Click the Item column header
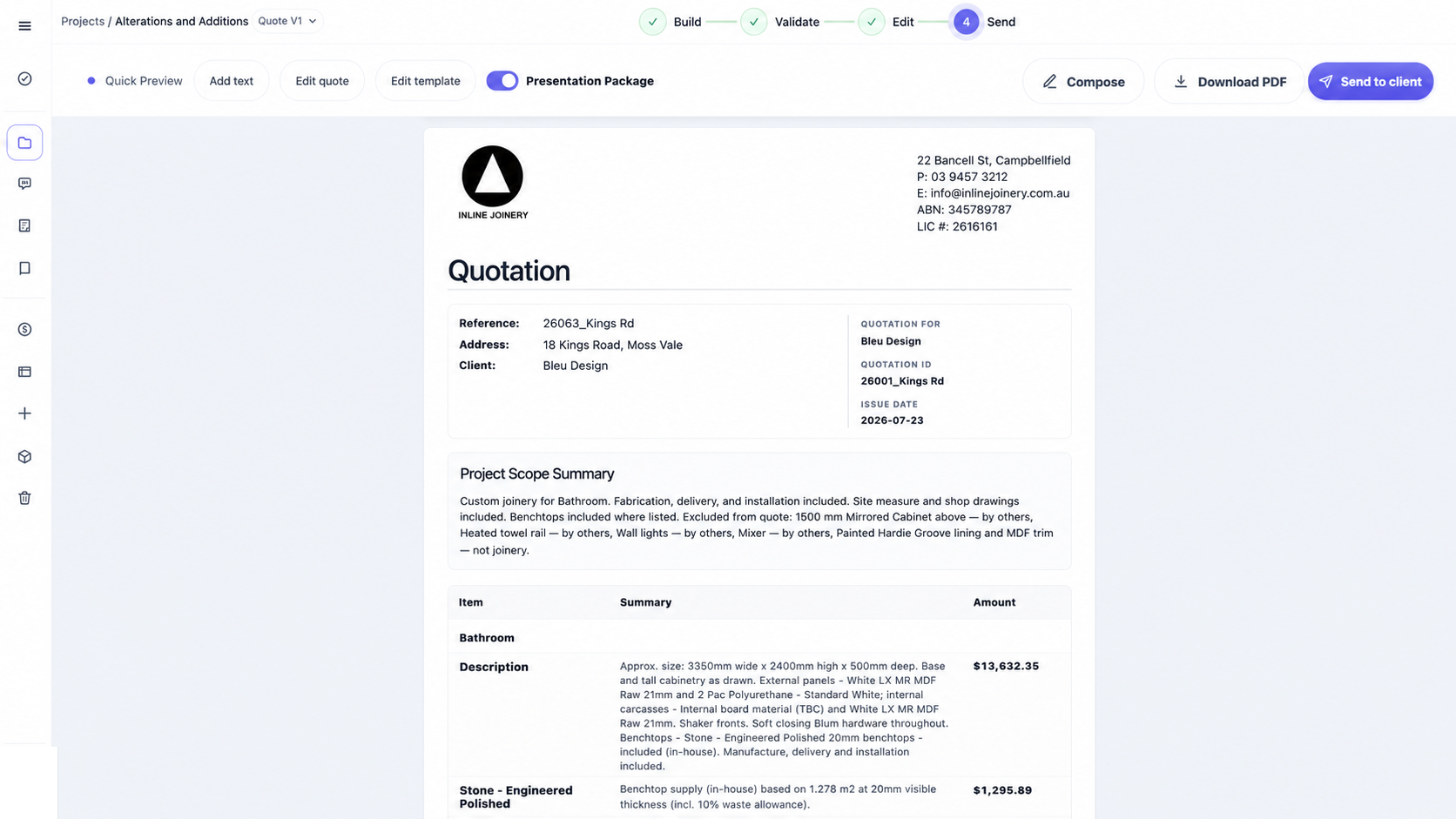 [470, 602]
